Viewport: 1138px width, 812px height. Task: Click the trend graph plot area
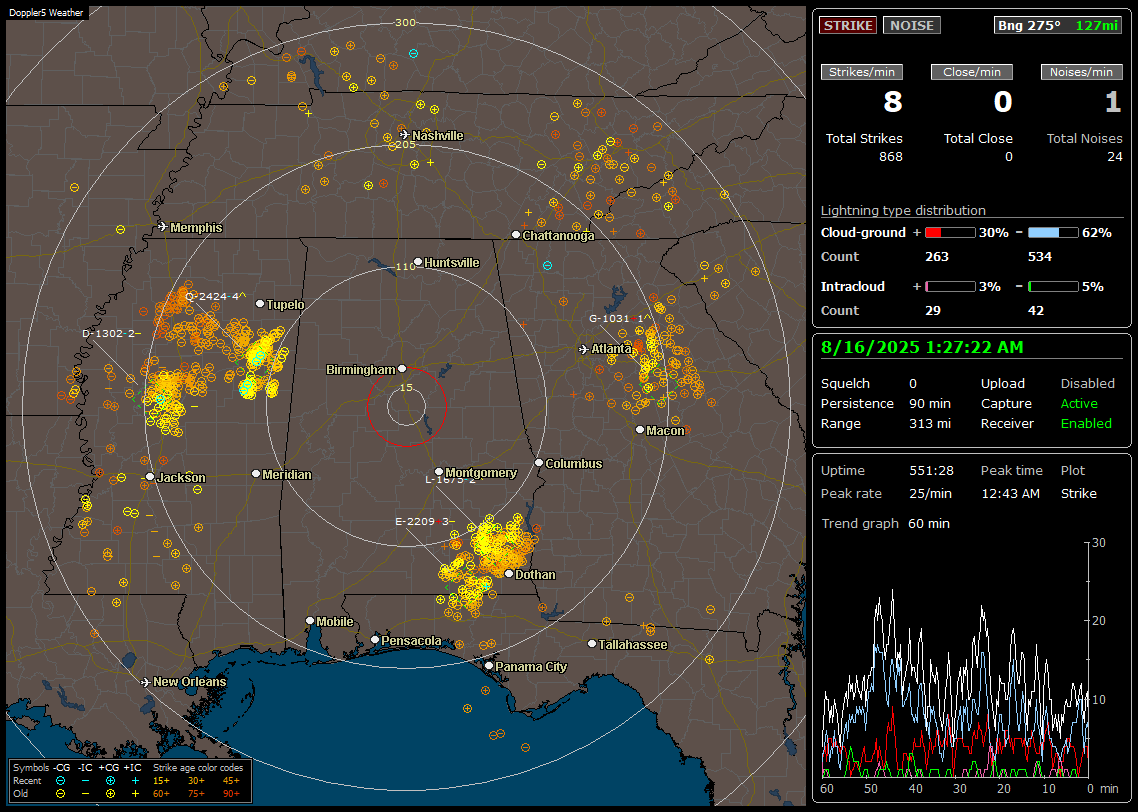[954, 659]
